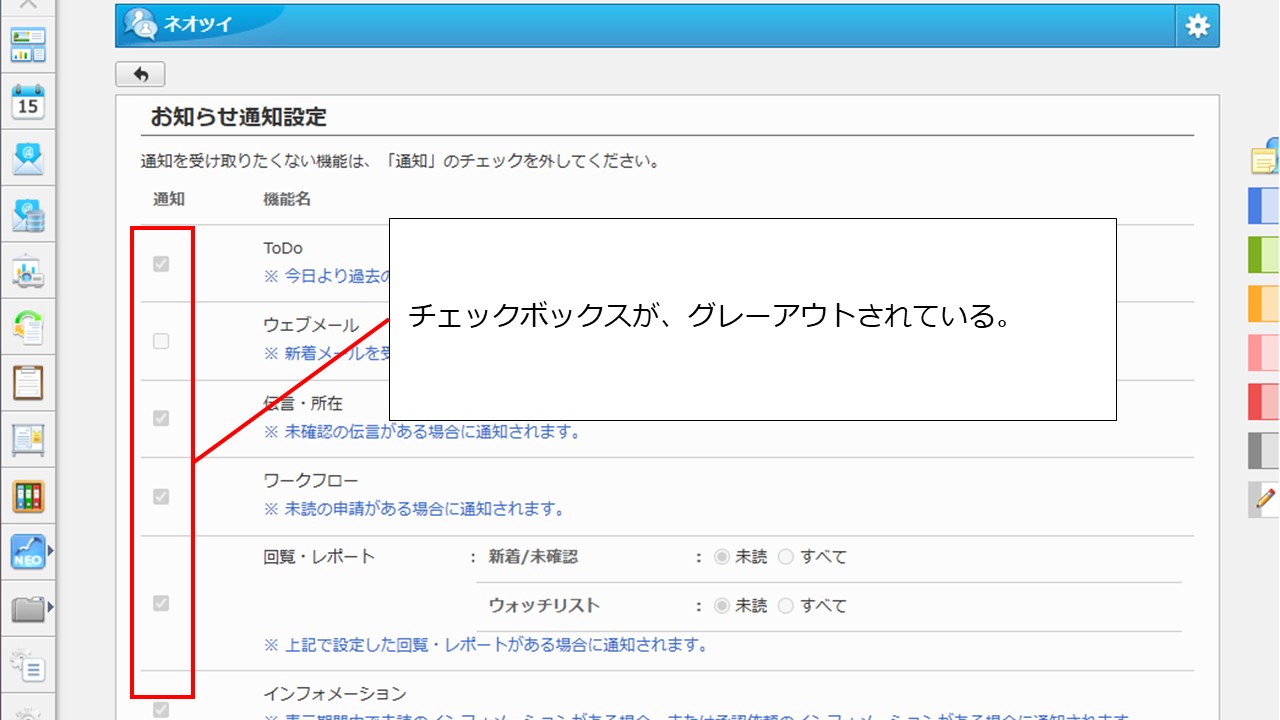1280x720 pixels.
Task: Open the clipboard icon in sidebar
Action: [x=28, y=382]
